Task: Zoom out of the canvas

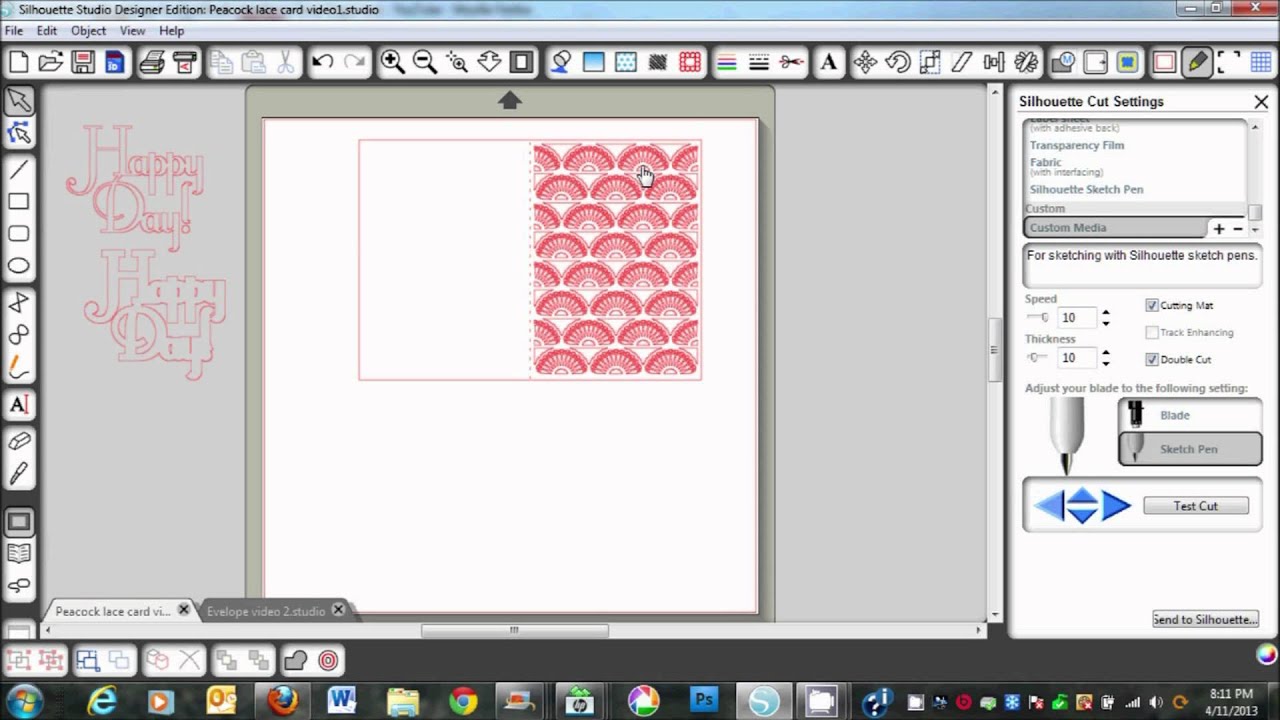Action: (x=424, y=62)
